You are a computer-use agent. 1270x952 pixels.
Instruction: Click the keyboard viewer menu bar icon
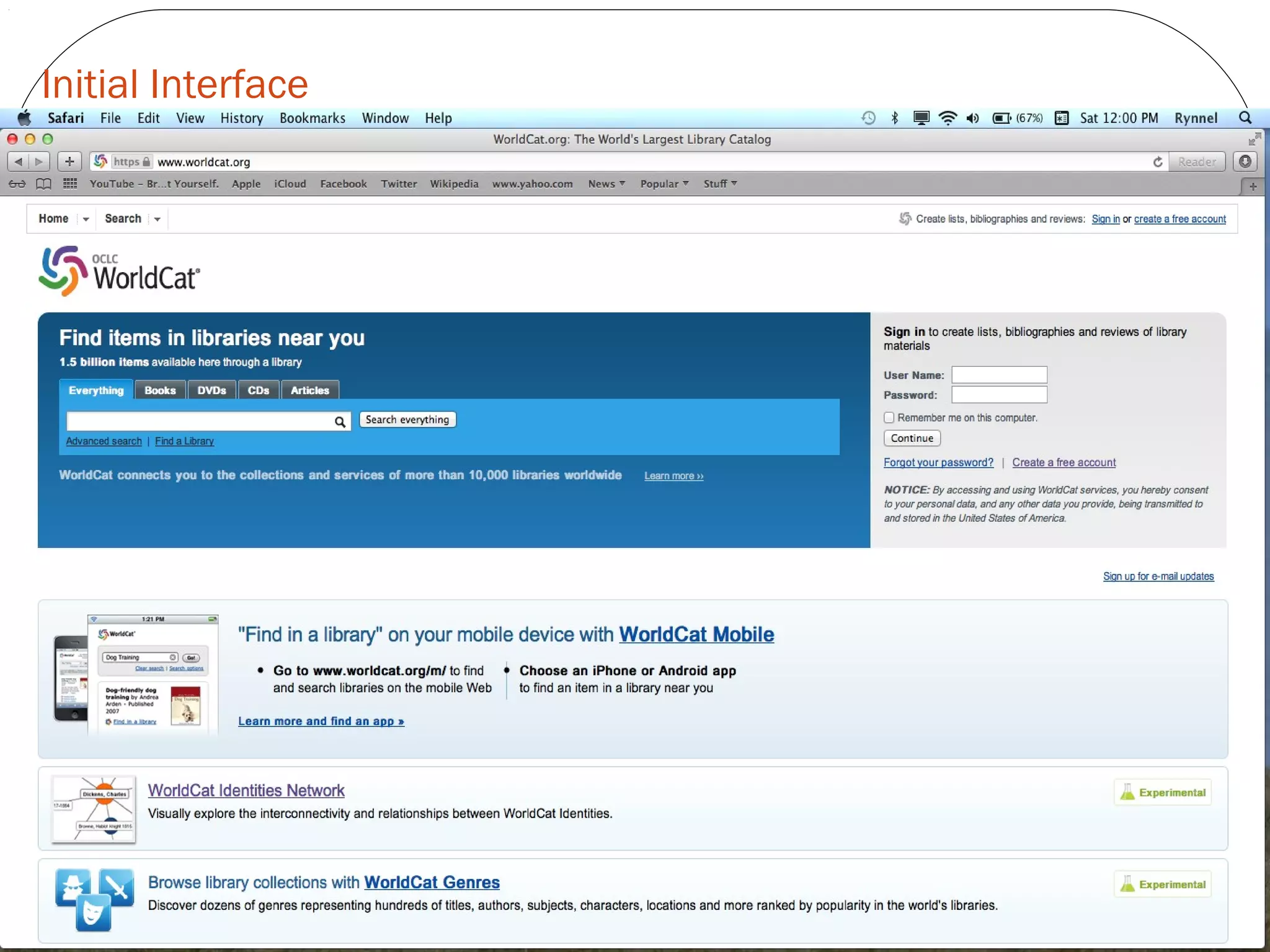pos(1062,118)
